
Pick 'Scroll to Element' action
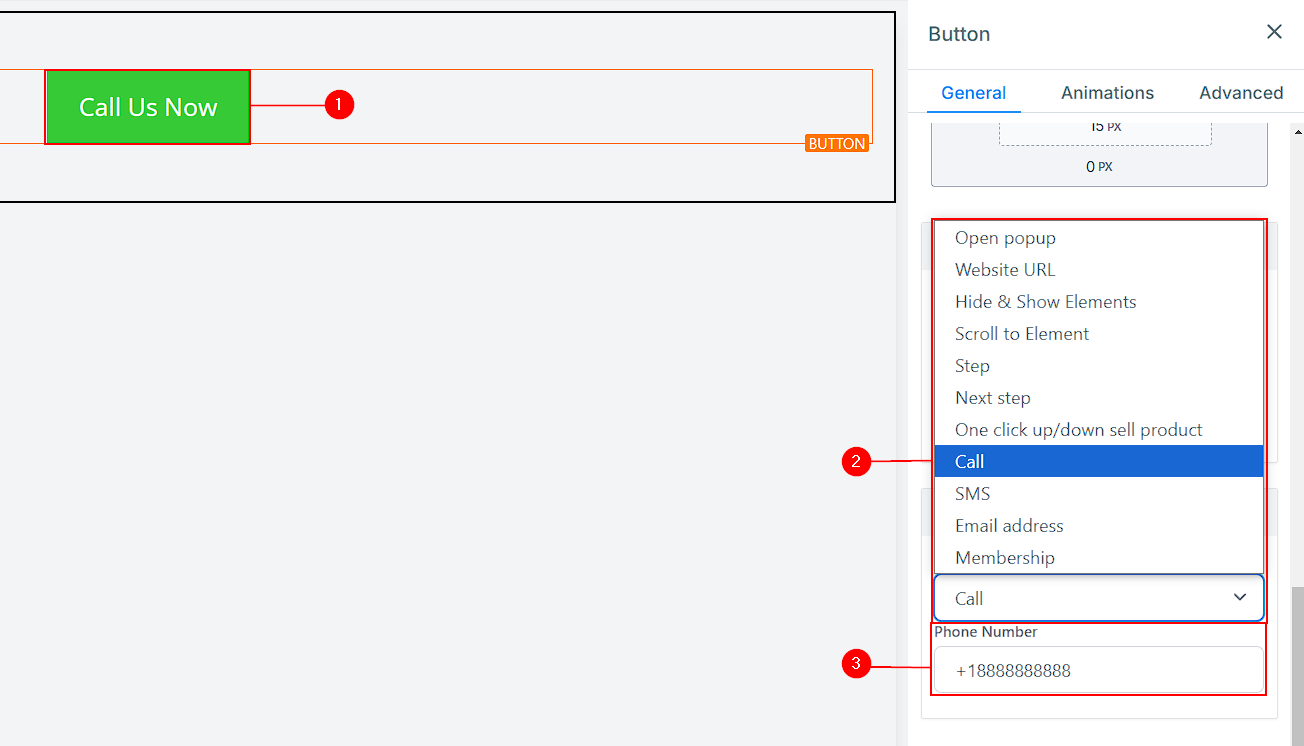coord(1021,334)
